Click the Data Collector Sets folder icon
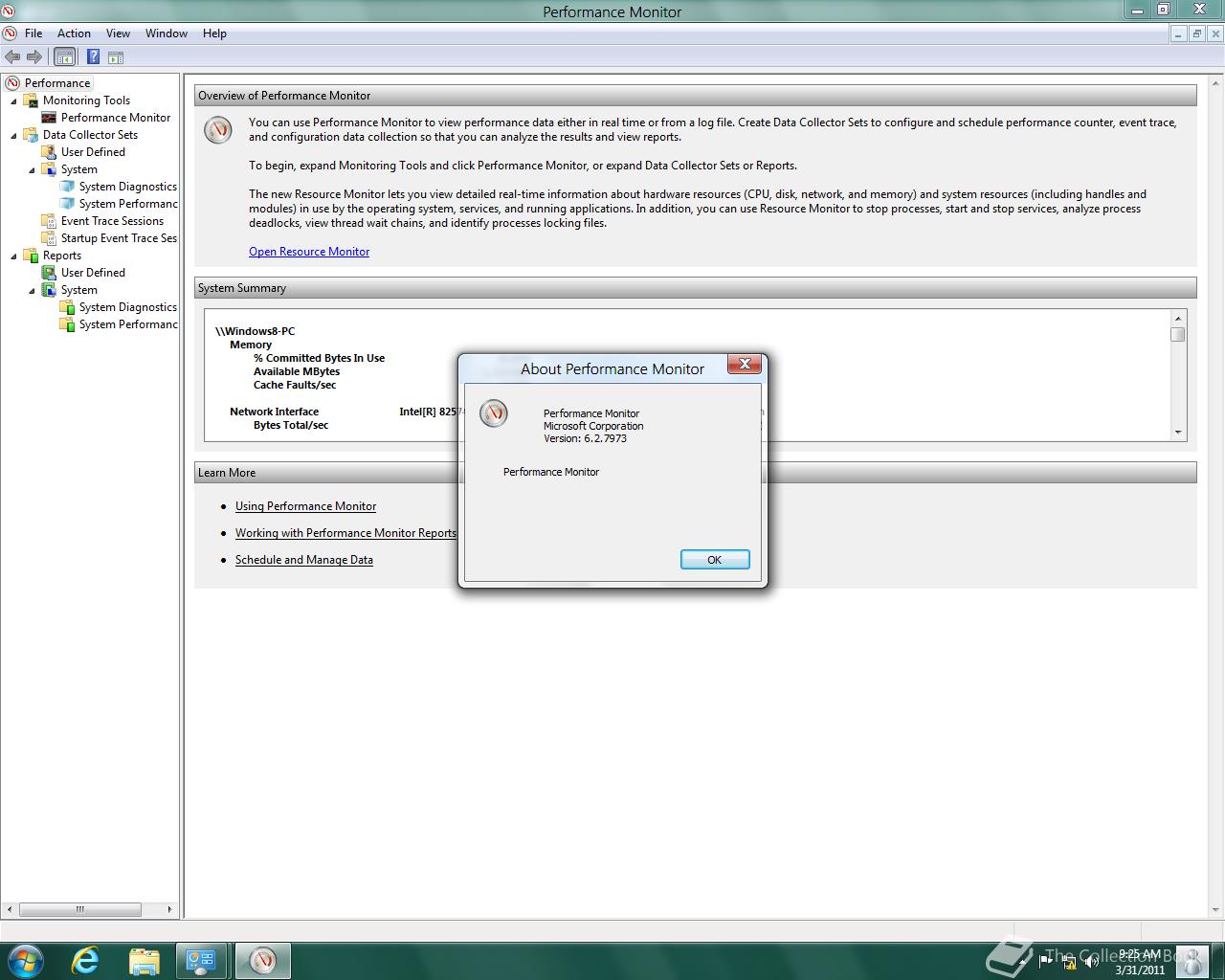The image size is (1225, 980). (x=31, y=135)
